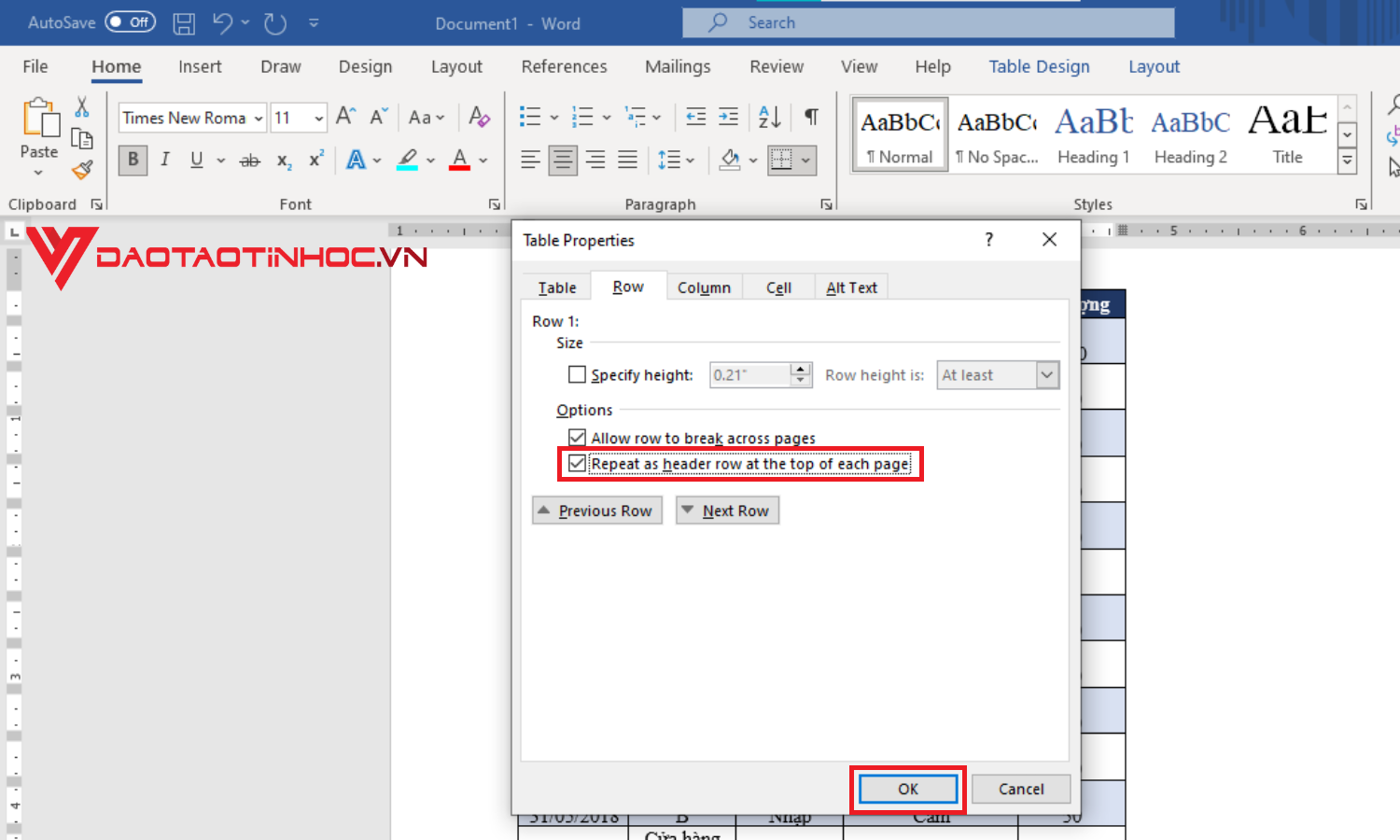Apply strikethrough formatting

pyautogui.click(x=249, y=161)
